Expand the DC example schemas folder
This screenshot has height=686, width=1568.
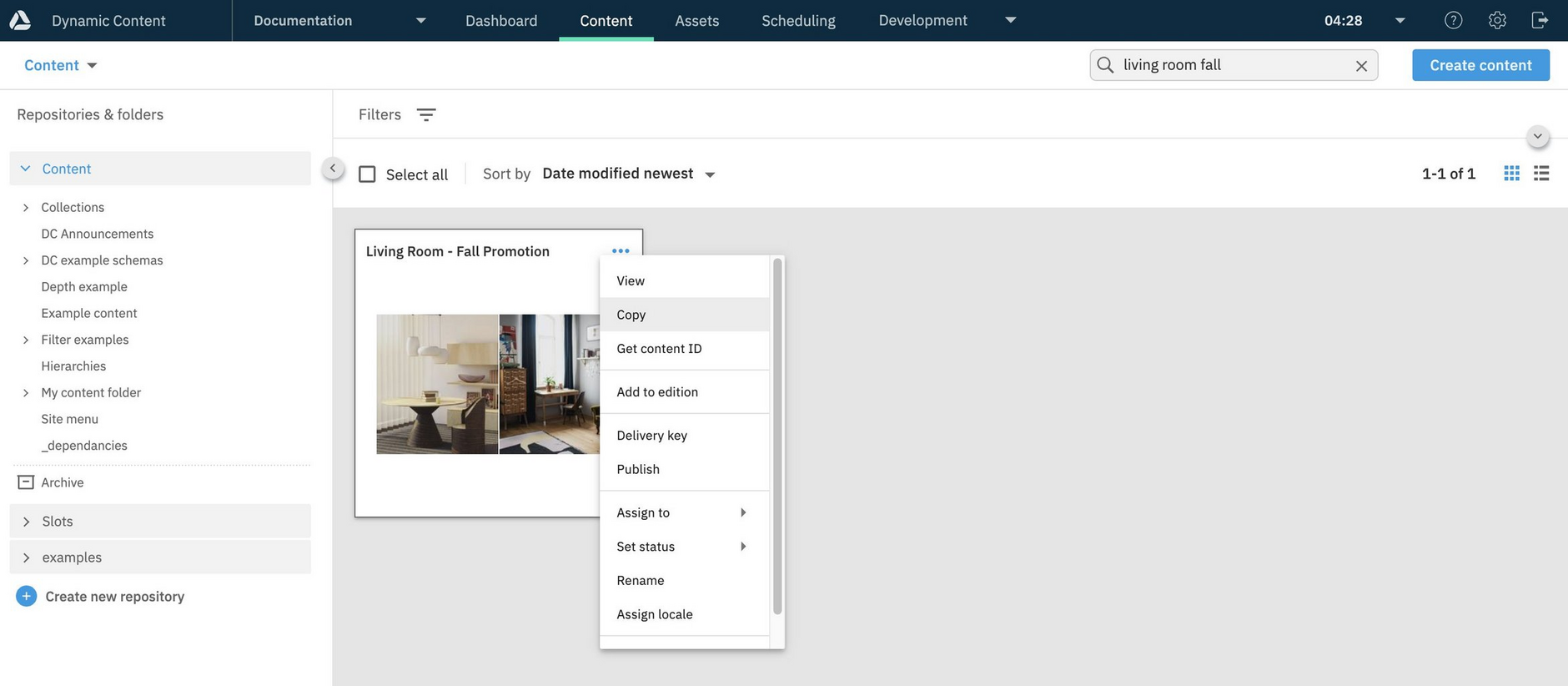[26, 260]
